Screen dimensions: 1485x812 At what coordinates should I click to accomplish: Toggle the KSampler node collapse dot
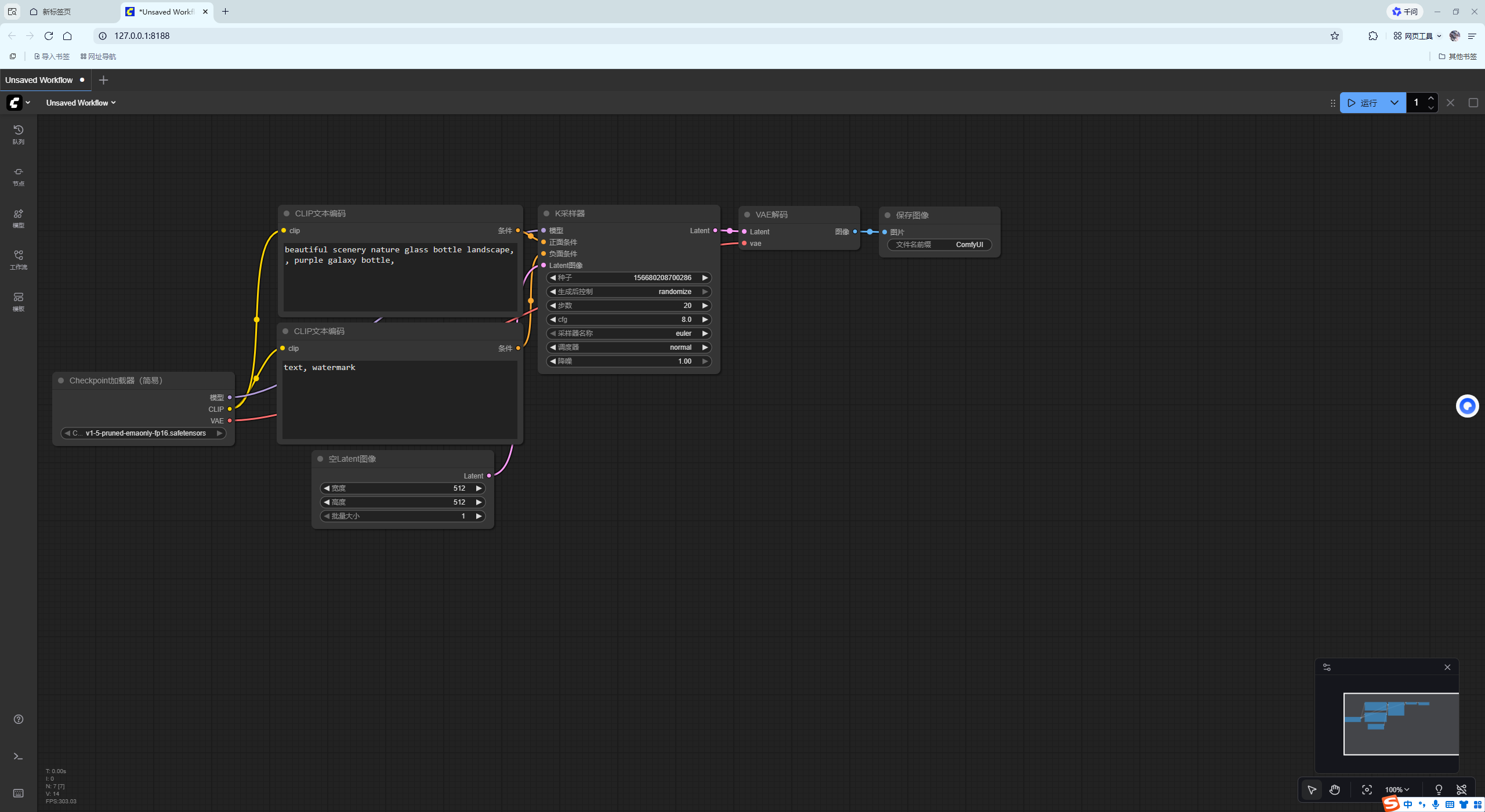point(546,213)
